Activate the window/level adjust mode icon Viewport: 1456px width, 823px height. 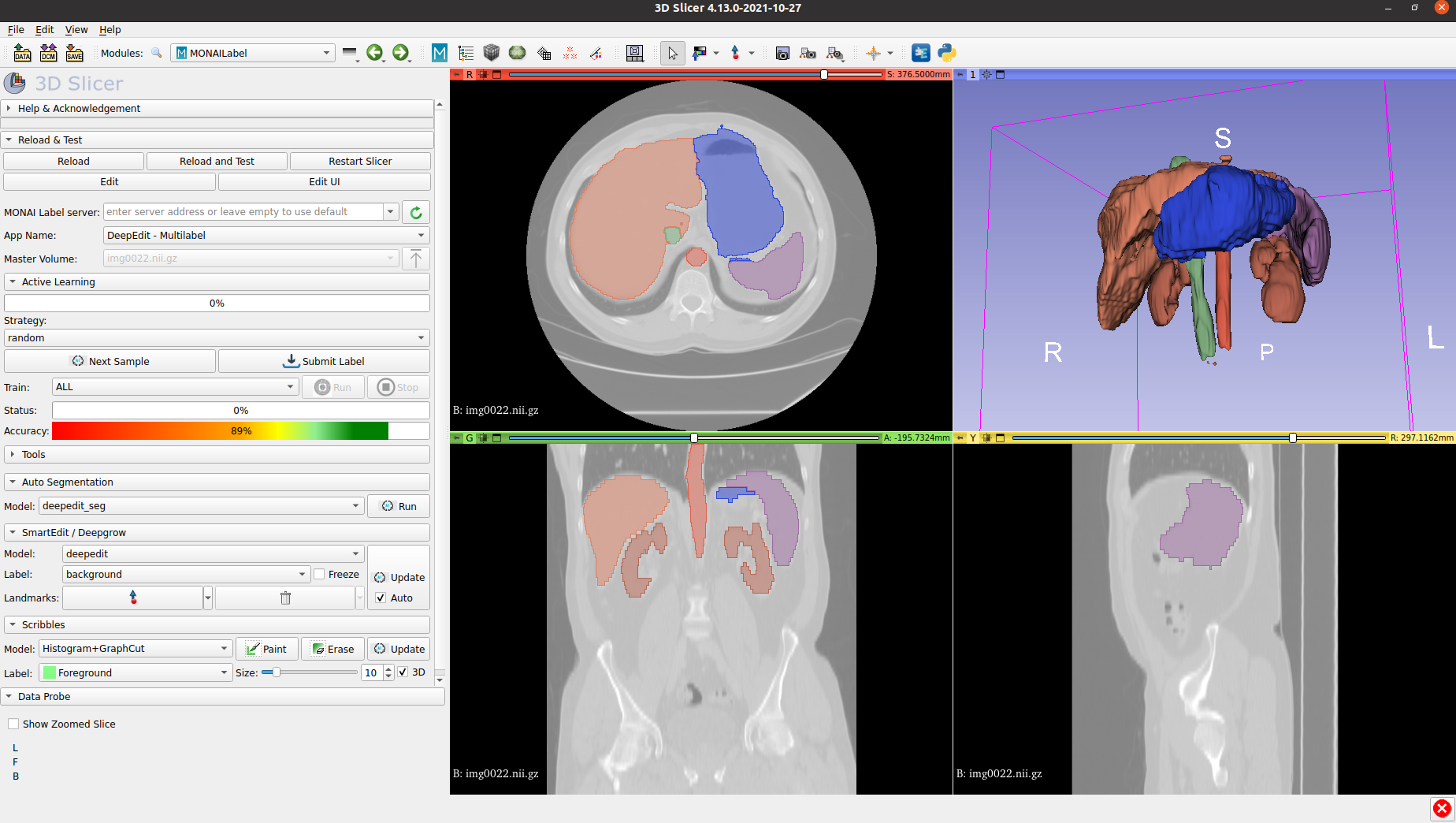699,53
